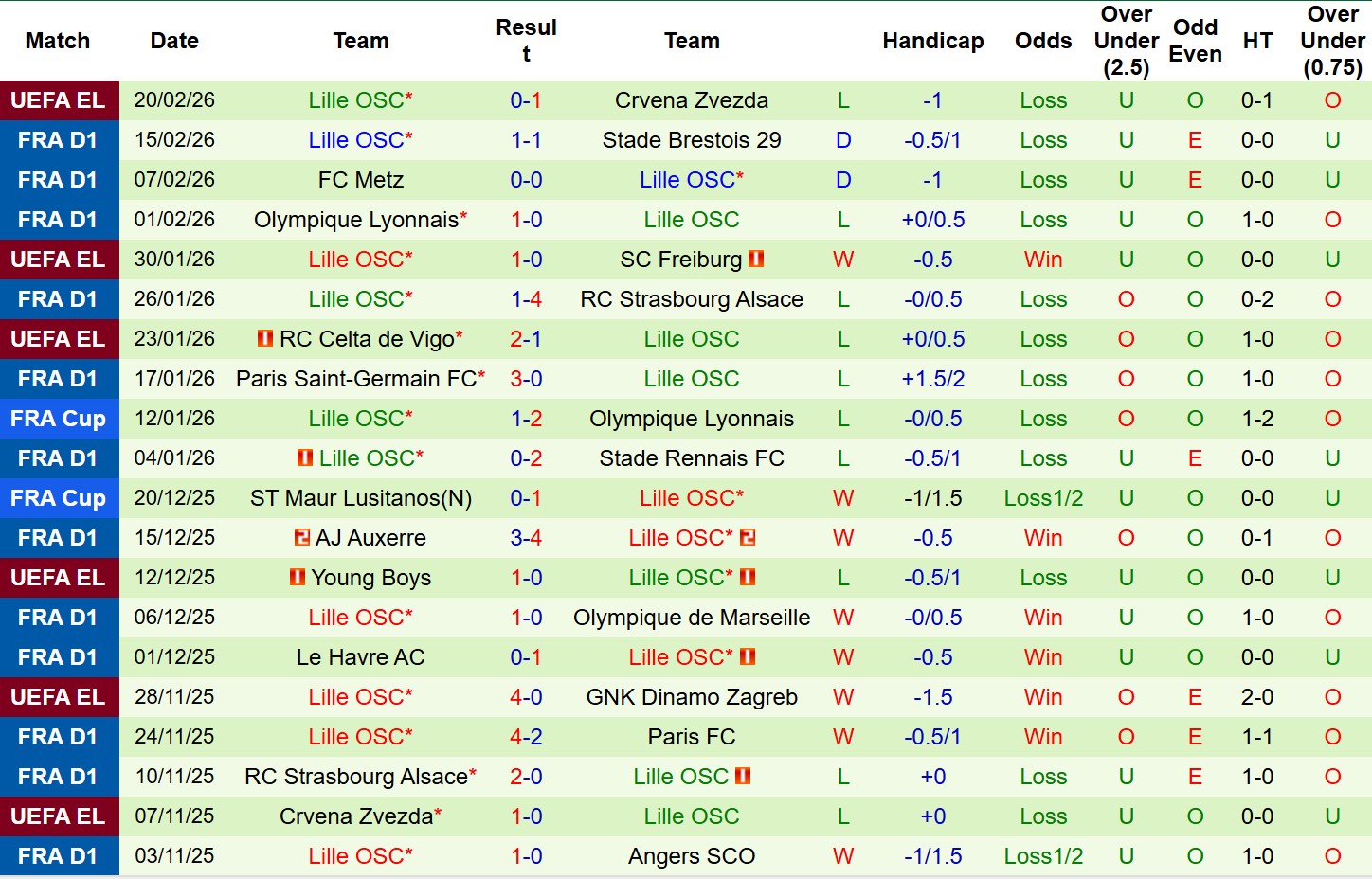Click the 3-4 result of the Auxerre match
The height and width of the screenshot is (879, 1372).
[x=526, y=538]
